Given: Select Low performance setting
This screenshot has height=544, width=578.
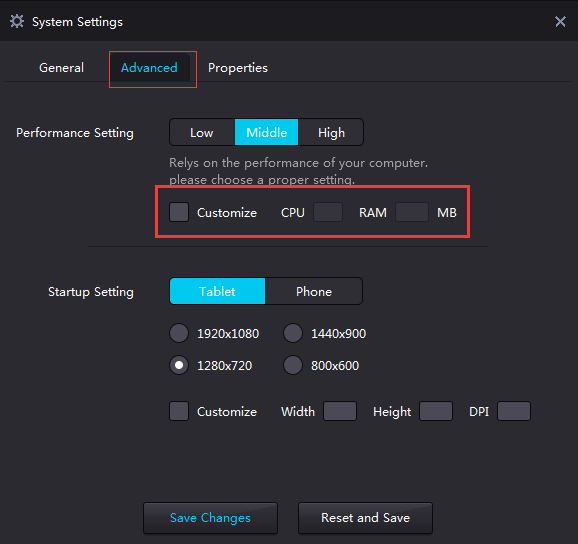Looking at the screenshot, I should click(202, 132).
